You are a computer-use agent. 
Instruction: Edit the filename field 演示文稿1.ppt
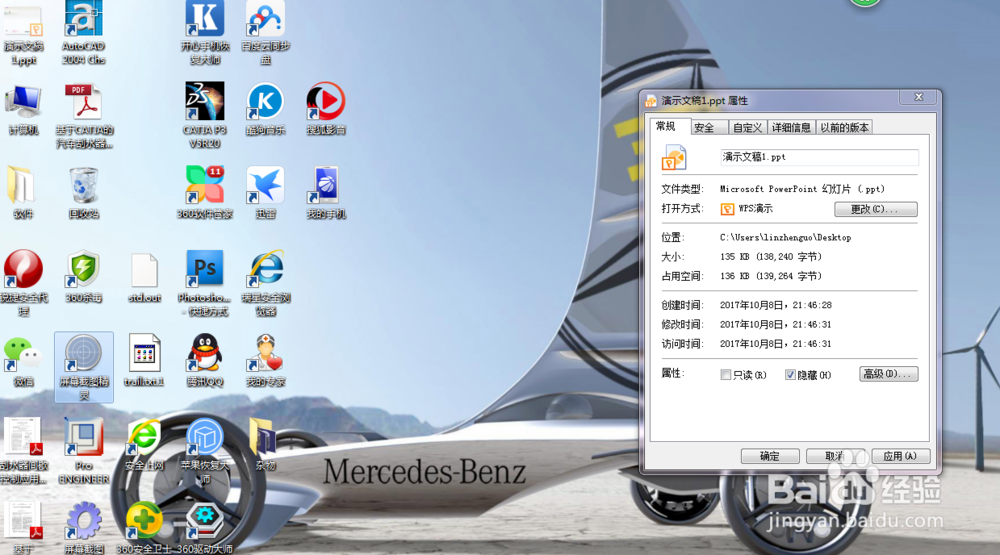click(x=820, y=157)
